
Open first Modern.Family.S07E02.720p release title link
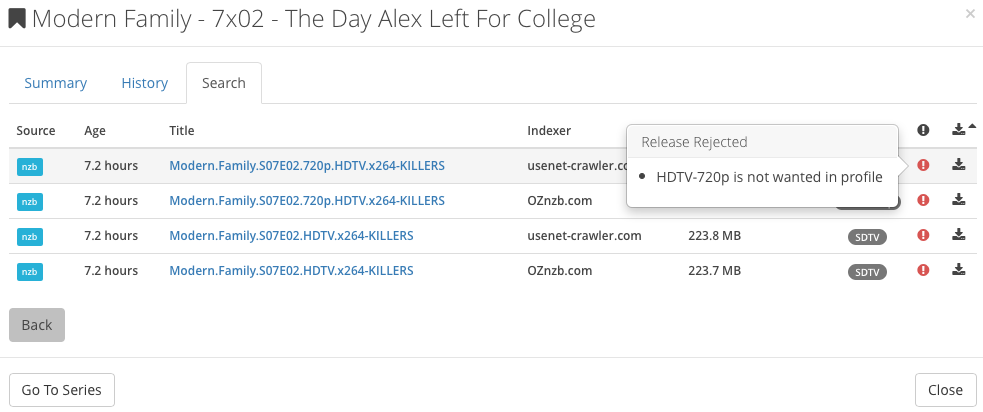click(x=306, y=165)
